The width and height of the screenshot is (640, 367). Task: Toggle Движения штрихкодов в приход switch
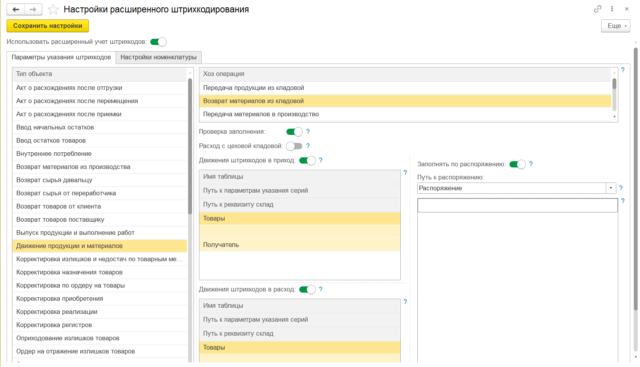pyautogui.click(x=307, y=160)
